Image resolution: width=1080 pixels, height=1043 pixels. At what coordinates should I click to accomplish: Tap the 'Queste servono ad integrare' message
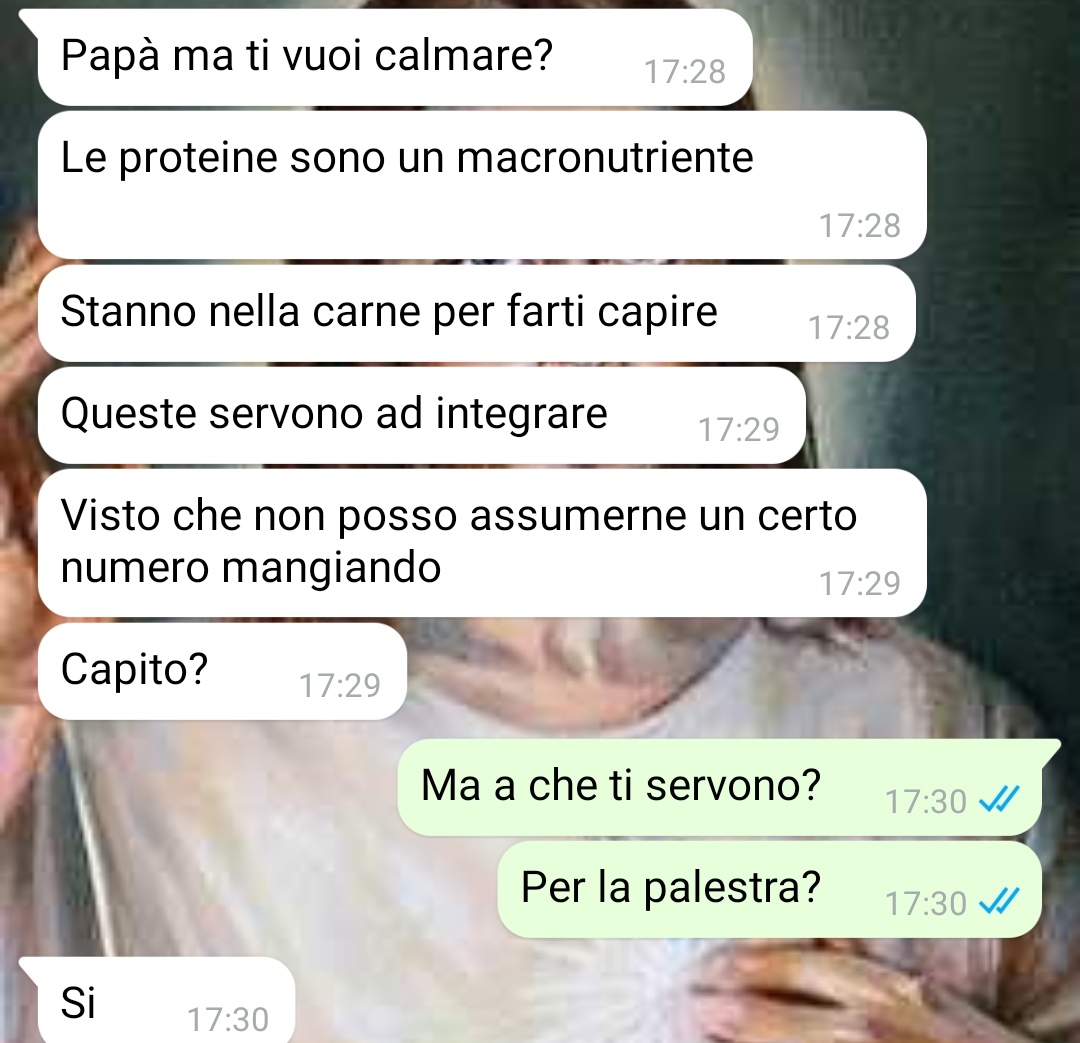click(422, 415)
